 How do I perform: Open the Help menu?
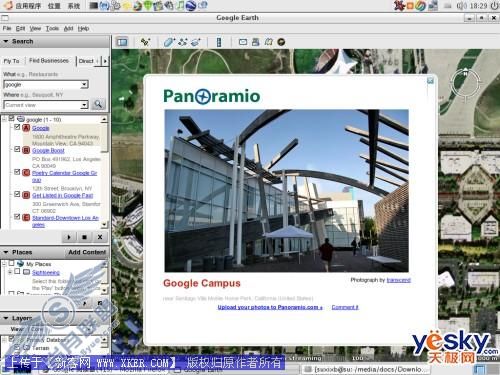point(83,28)
